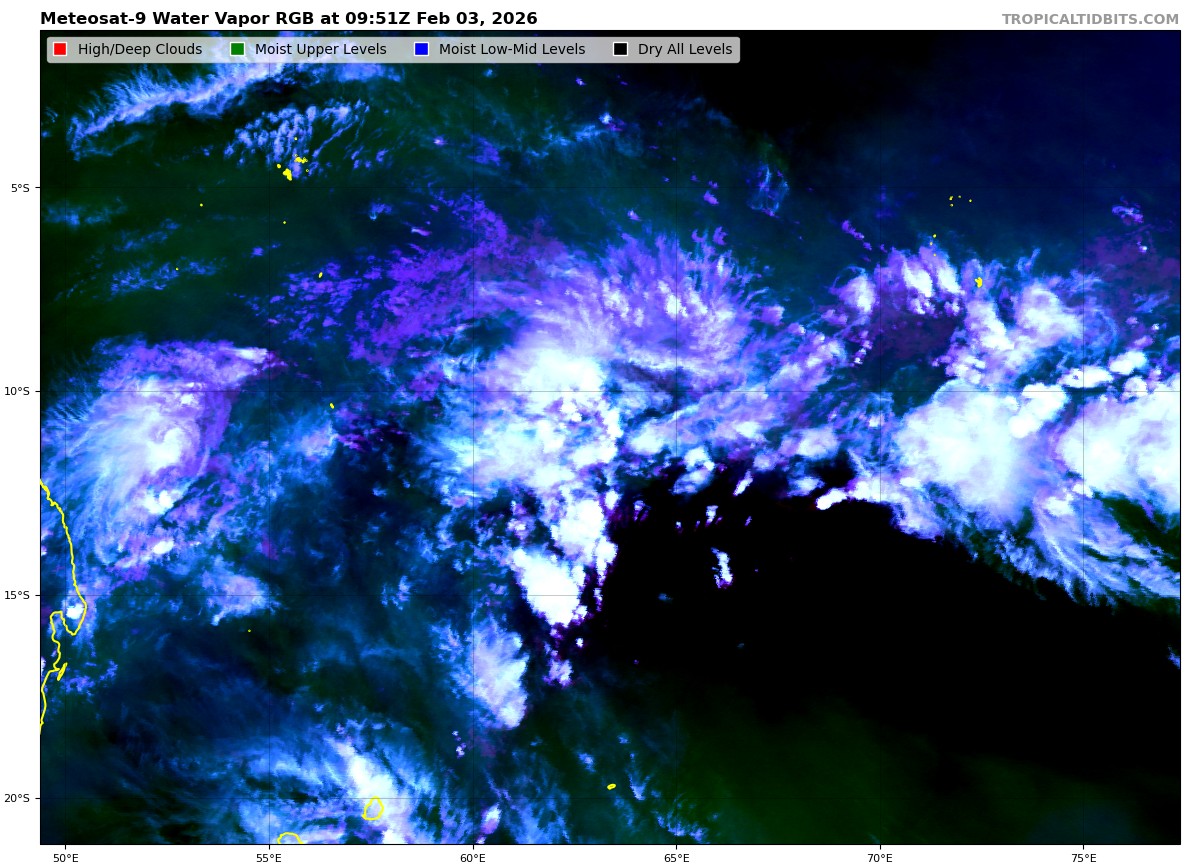1200x867 pixels.
Task: Select the 'Moist Upper Levels' legend label
Action: coord(320,50)
